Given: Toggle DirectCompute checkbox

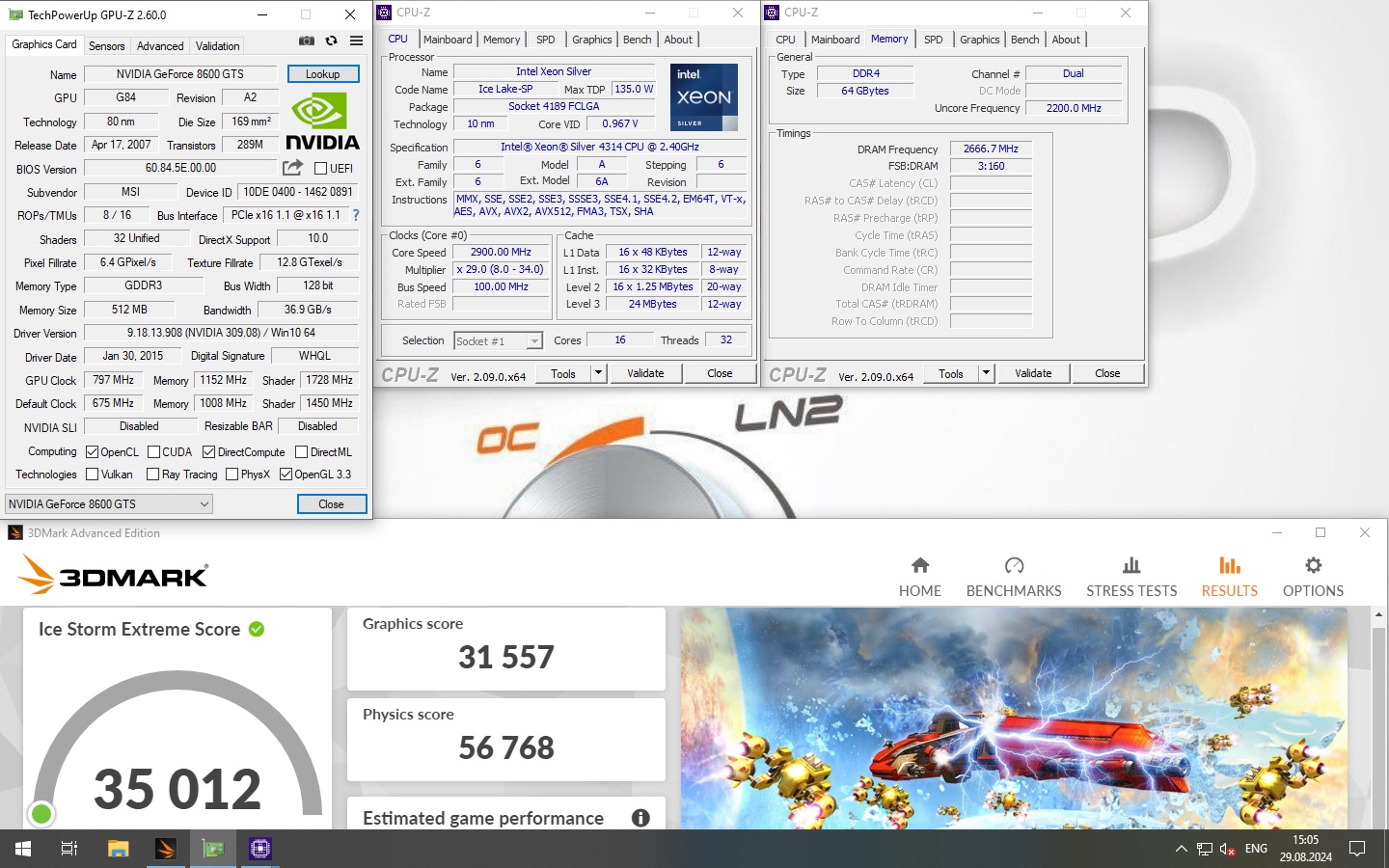Looking at the screenshot, I should [208, 452].
